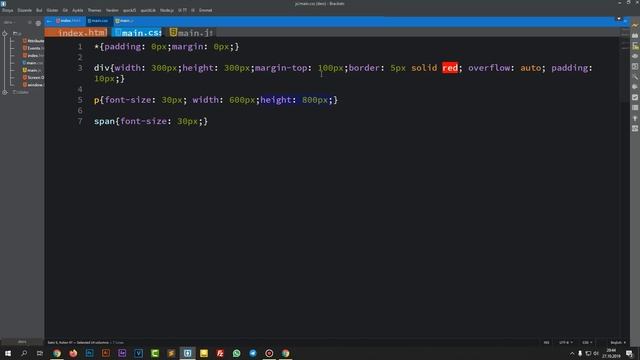Click the red color value in border rule

coord(450,68)
